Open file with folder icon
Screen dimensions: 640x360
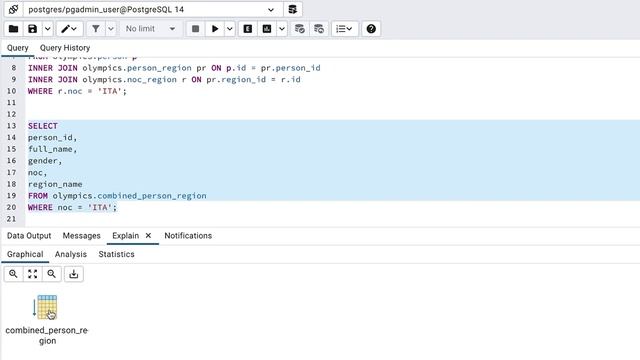click(x=13, y=29)
